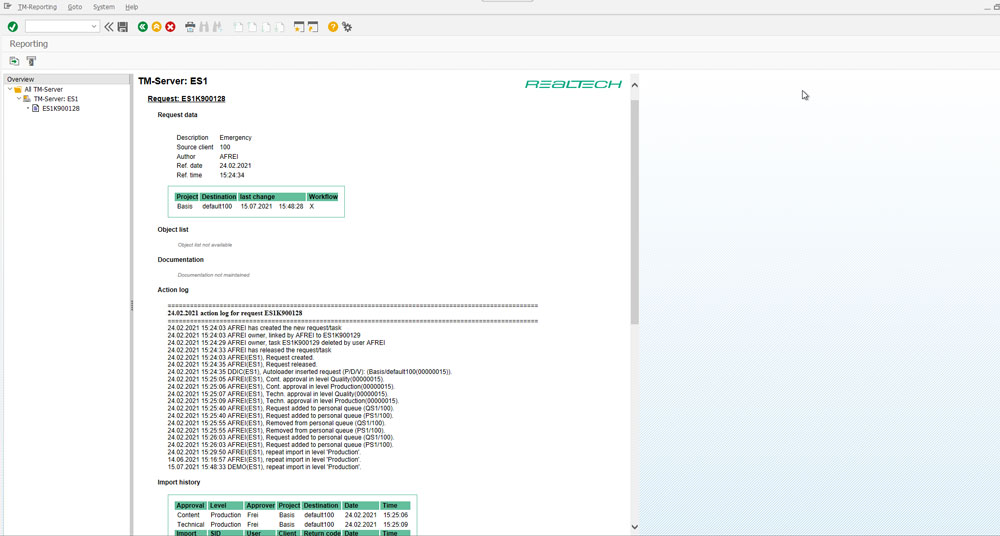Click the 'last change' column header
The image size is (1000, 536).
(272, 197)
